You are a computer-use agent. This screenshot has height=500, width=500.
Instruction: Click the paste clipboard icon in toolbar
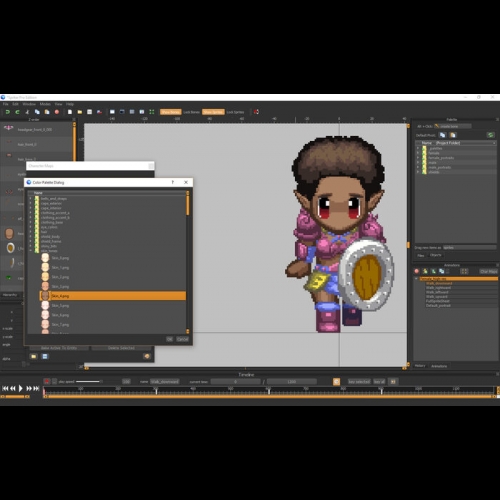47,112
